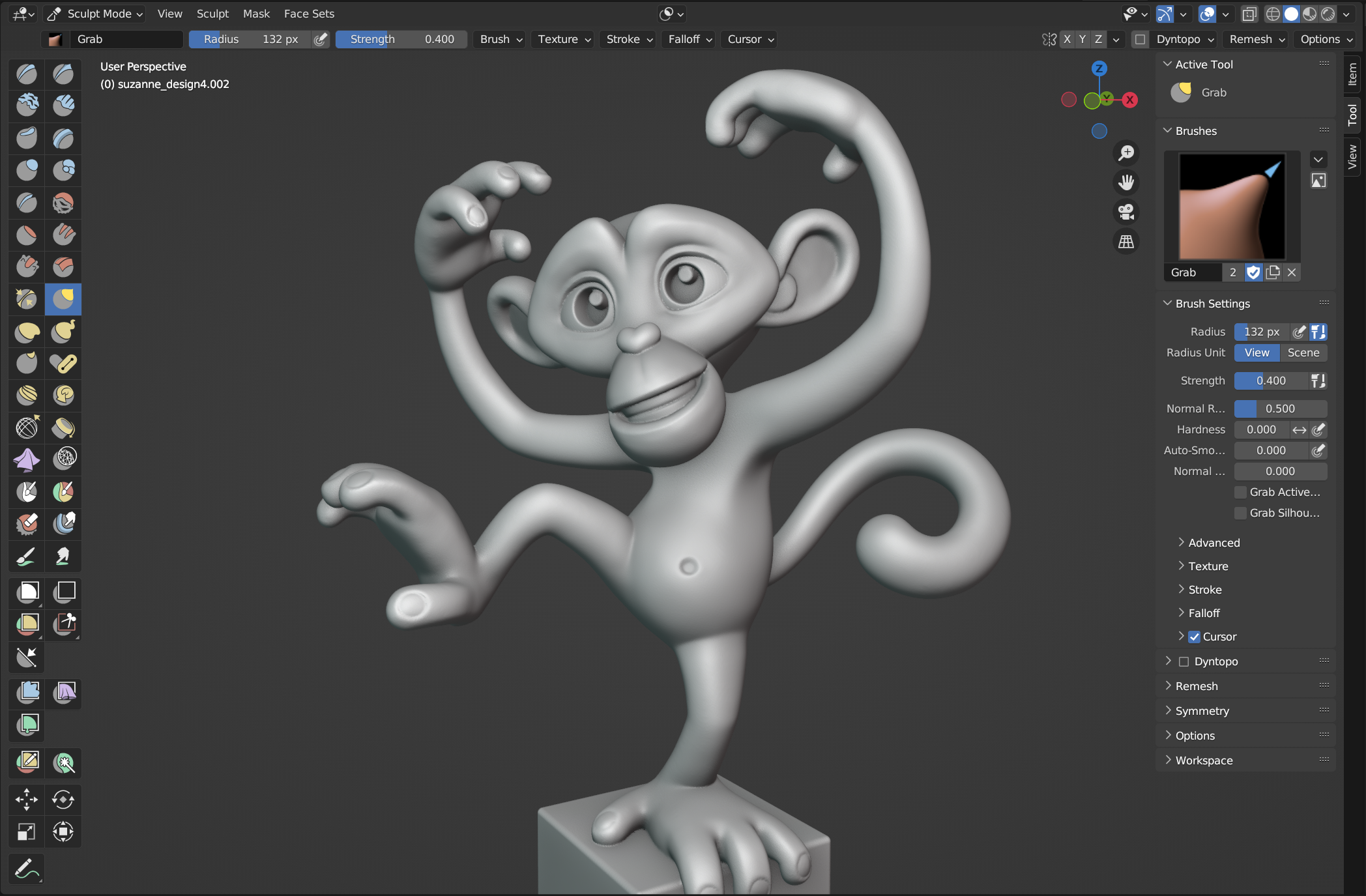Click the Falloff dropdown in toolbar
The image size is (1366, 896).
(x=689, y=39)
